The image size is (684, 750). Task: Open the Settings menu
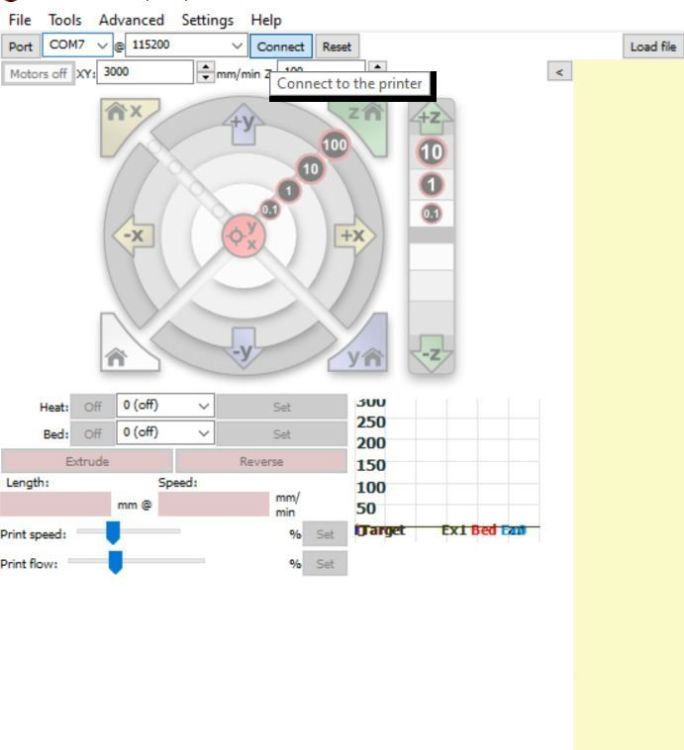pyautogui.click(x=208, y=20)
